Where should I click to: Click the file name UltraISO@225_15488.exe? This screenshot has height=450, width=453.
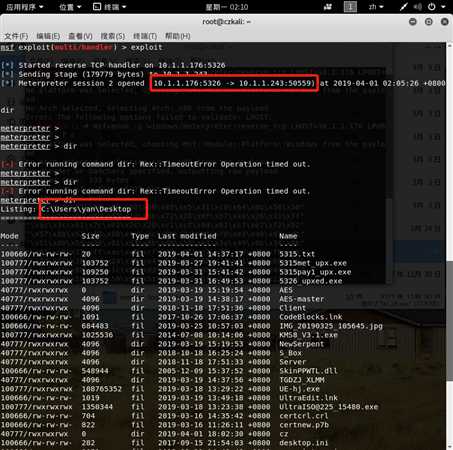click(x=329, y=407)
